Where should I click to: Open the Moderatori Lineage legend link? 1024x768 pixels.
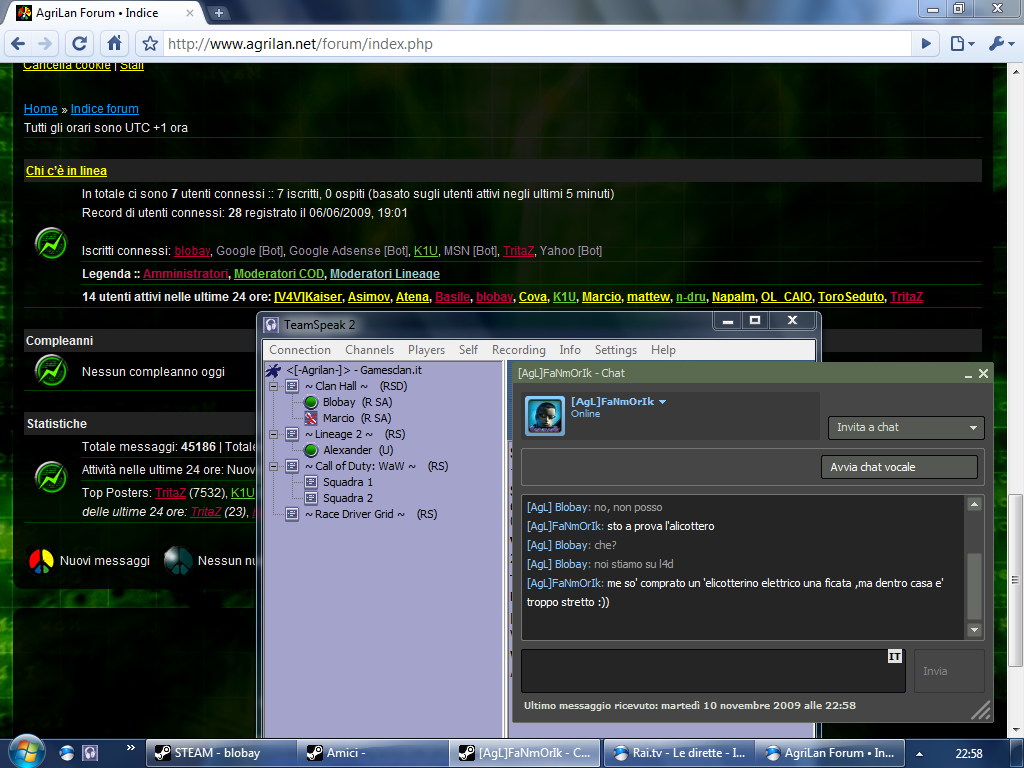click(x=385, y=274)
